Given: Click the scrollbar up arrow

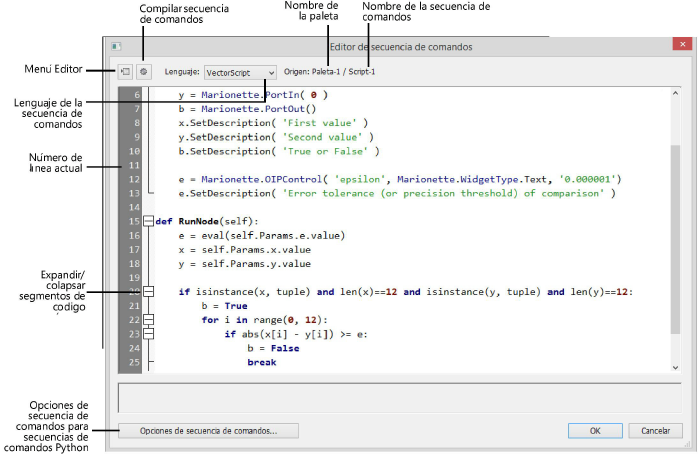Looking at the screenshot, I should pos(675,94).
